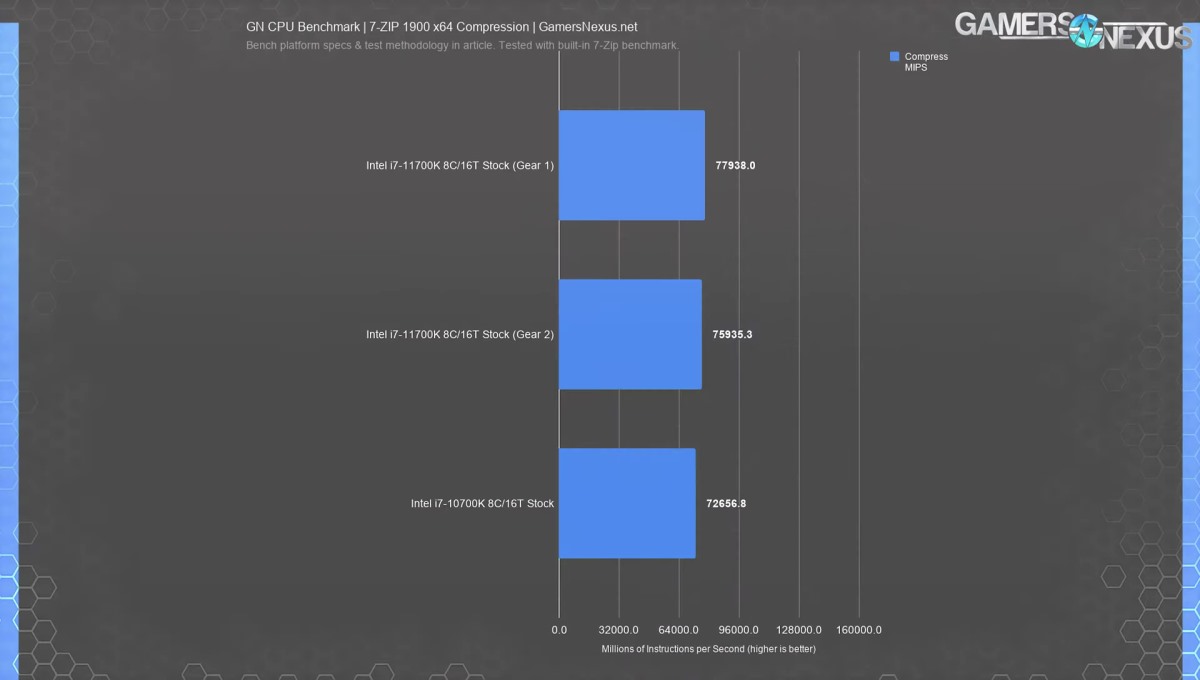1200x680 pixels.
Task: Click label 'Intel i7-11700K 8C/16T Stock (Gear 2)'
Action: click(x=460, y=335)
